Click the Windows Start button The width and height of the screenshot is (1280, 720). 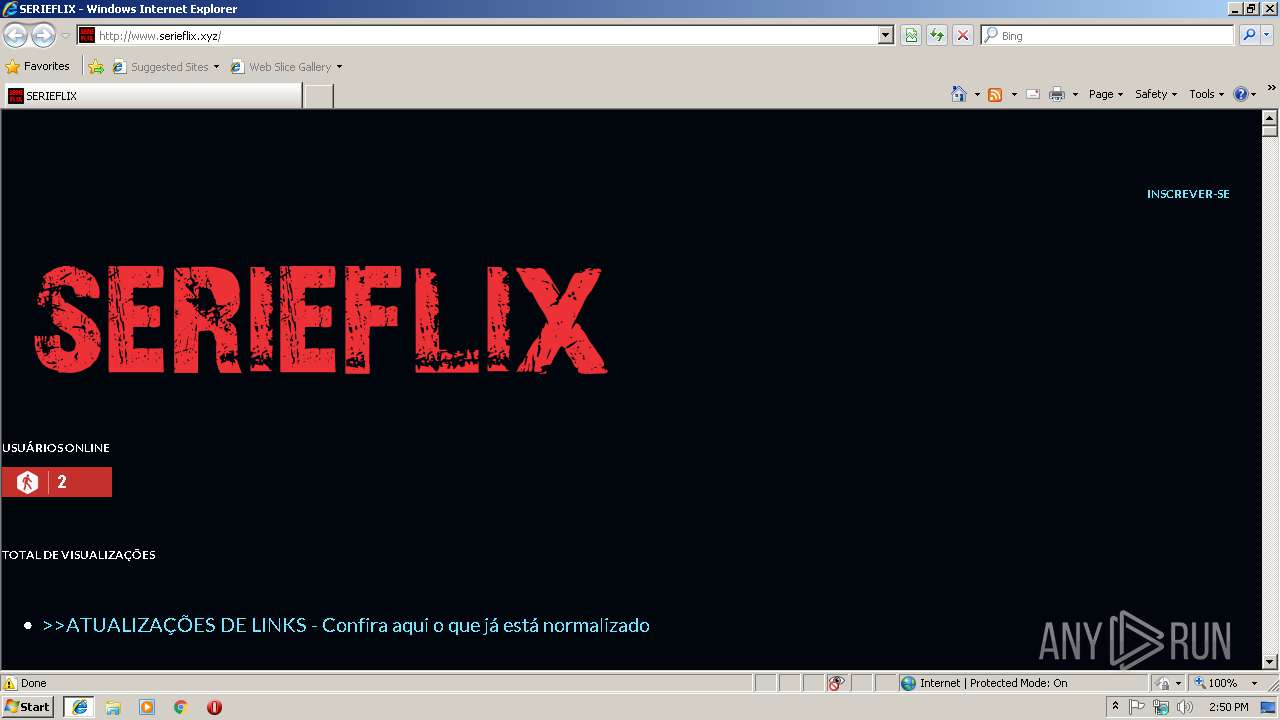pyautogui.click(x=28, y=707)
